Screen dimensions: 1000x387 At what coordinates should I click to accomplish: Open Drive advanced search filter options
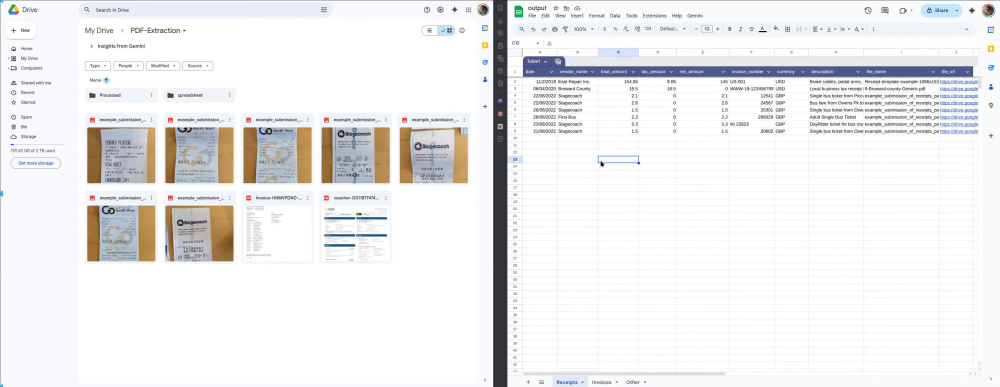click(324, 10)
